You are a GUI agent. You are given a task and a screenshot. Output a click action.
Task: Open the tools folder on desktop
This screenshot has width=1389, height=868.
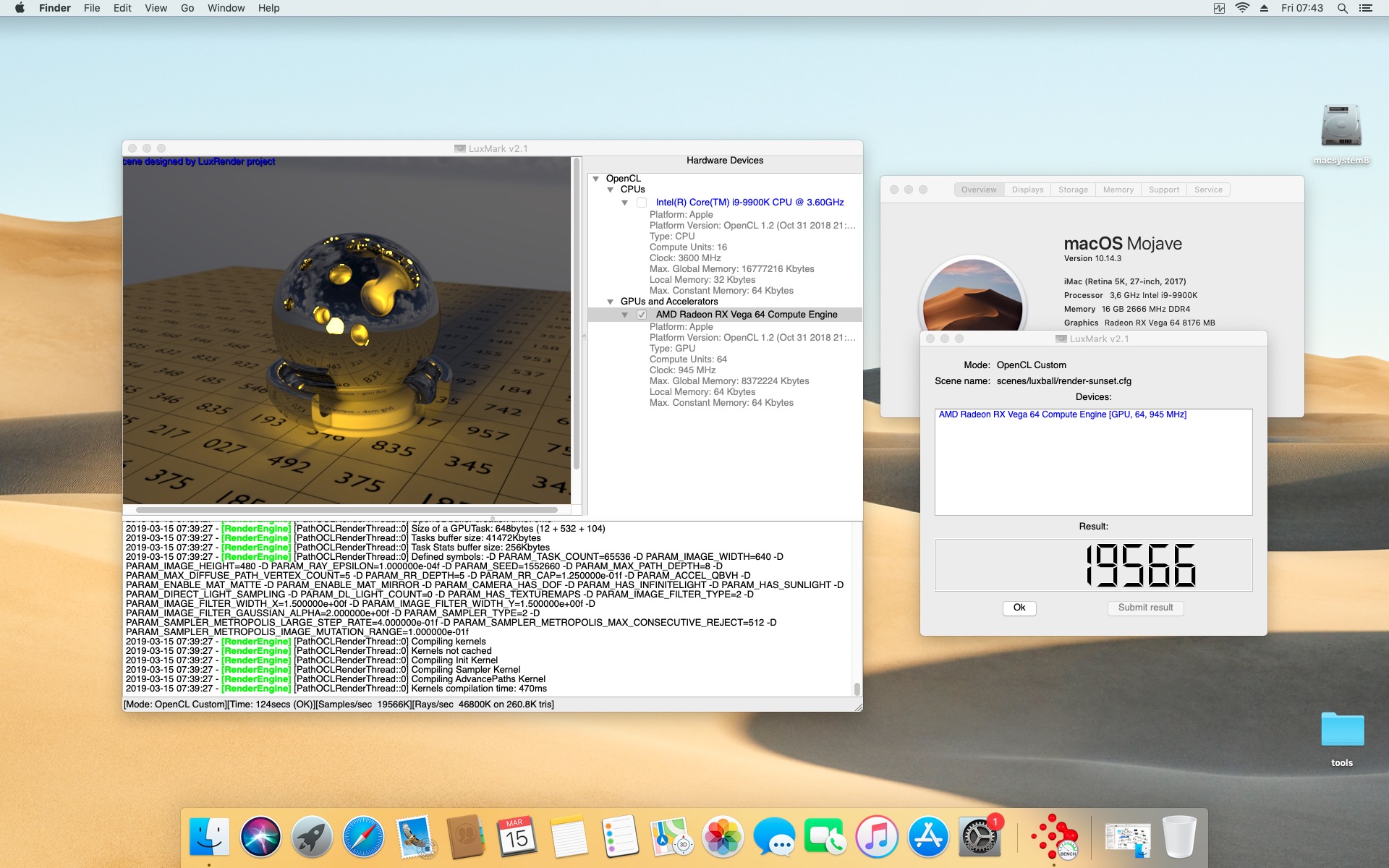click(x=1341, y=731)
